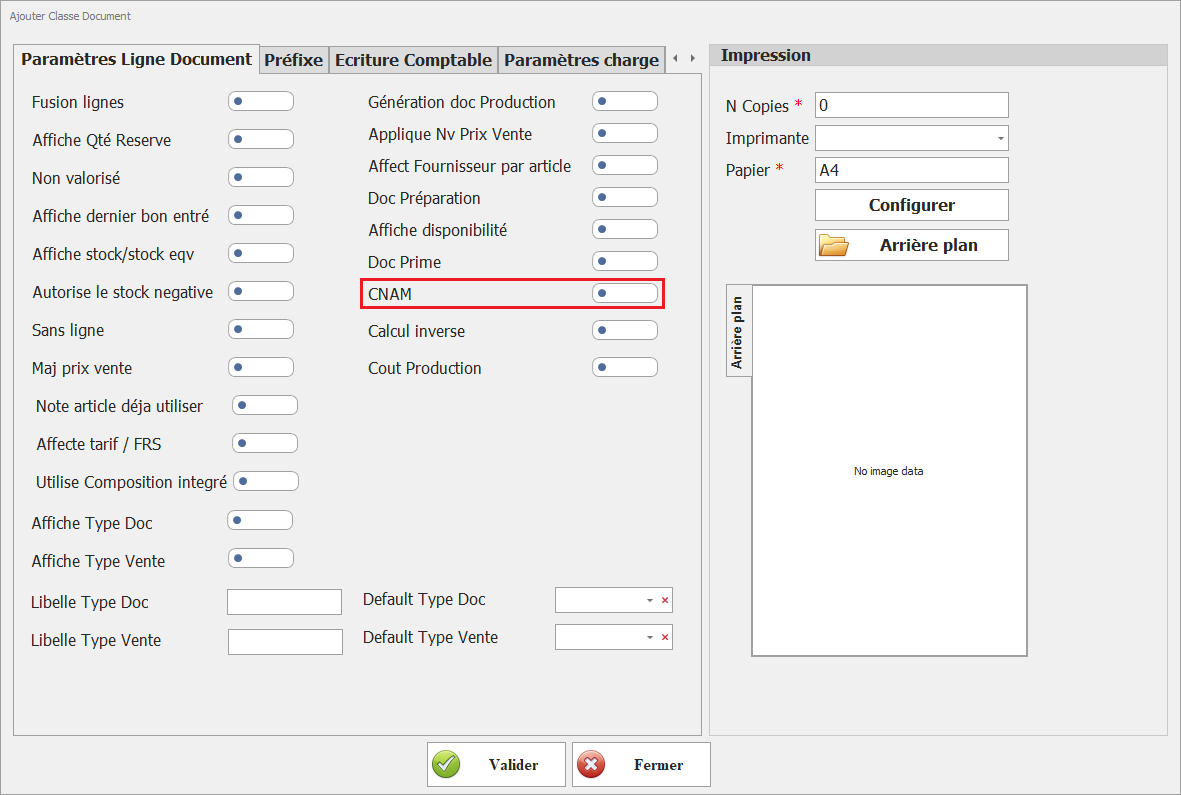The height and width of the screenshot is (795, 1181).
Task: Toggle Affiche Type Vente switch
Action: click(261, 559)
